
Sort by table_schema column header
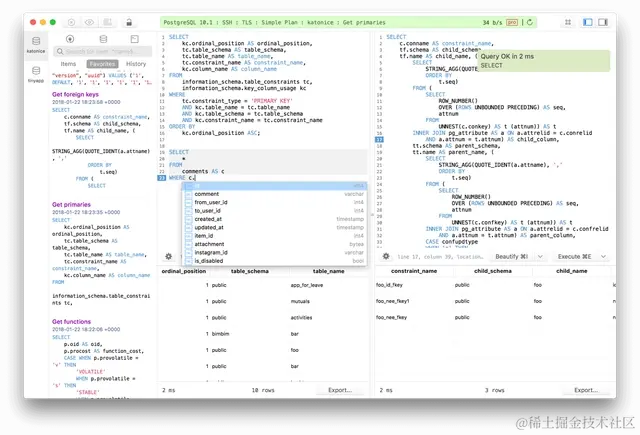click(250, 271)
